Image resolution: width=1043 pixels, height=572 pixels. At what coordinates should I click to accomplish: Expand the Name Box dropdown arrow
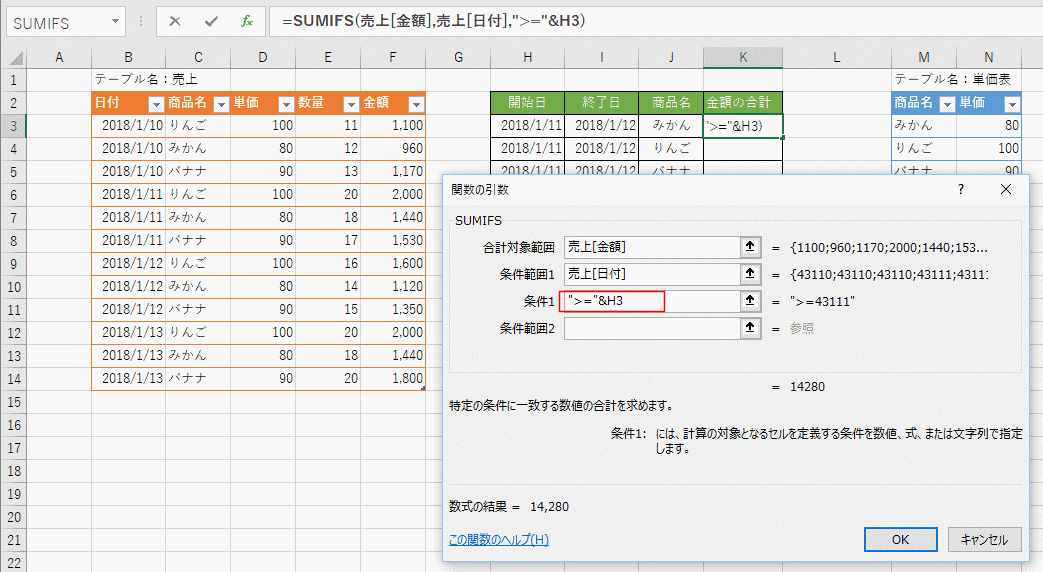point(116,20)
